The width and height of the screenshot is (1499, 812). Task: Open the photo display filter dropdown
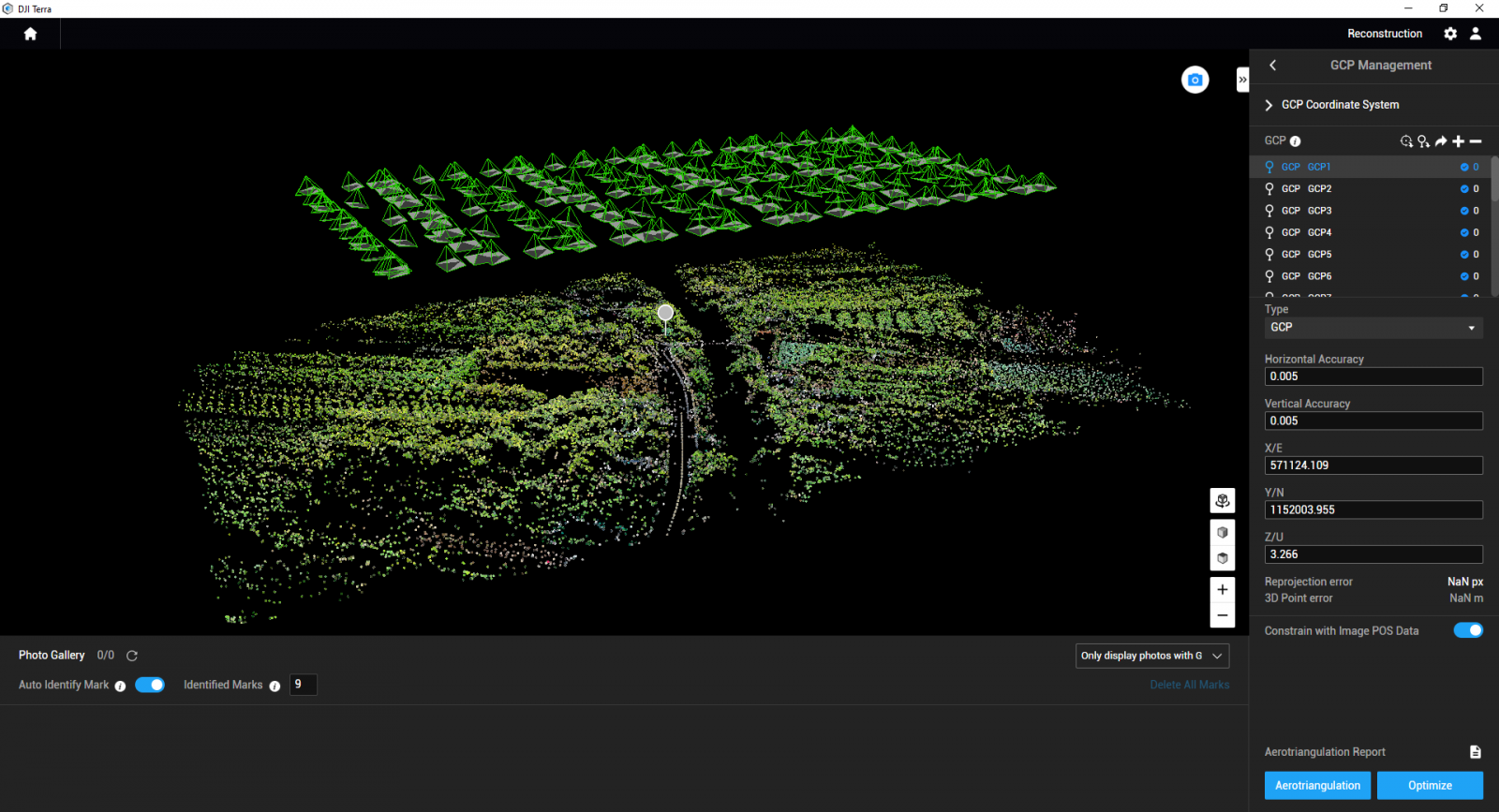[1151, 656]
